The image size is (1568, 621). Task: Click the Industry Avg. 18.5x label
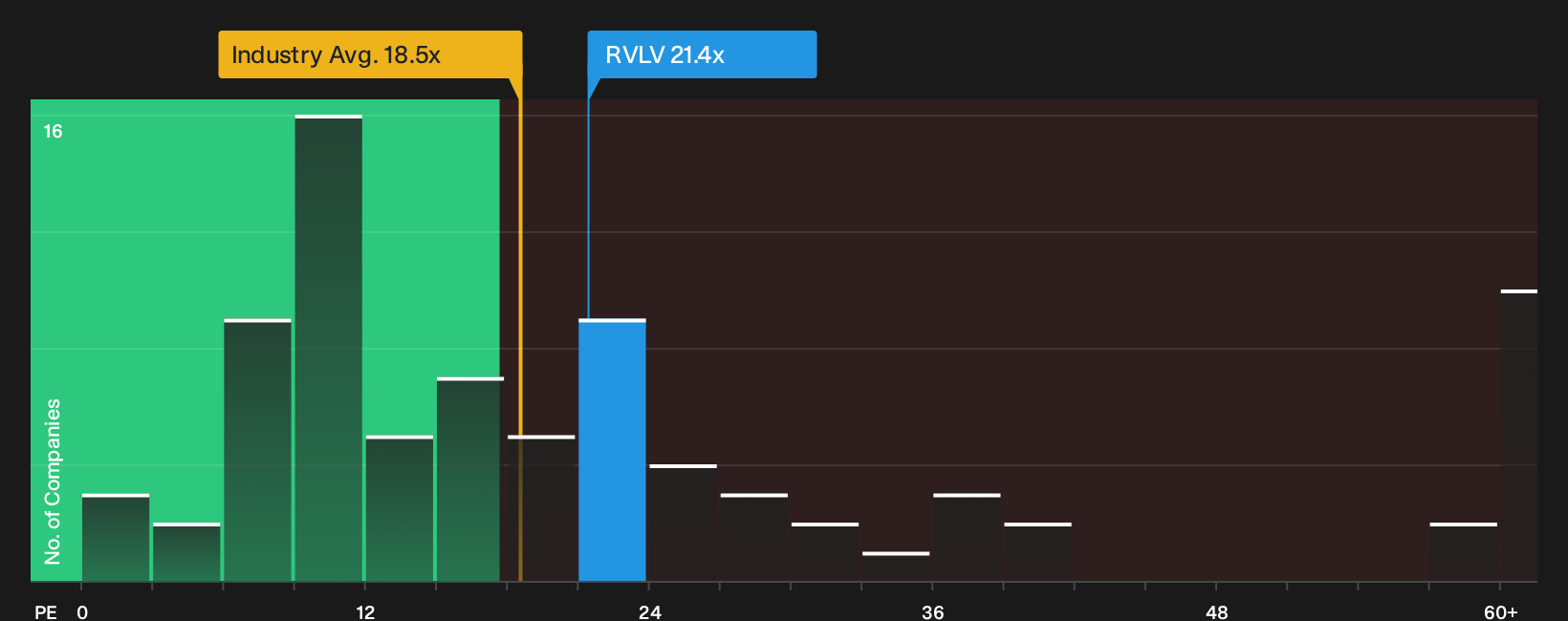(370, 54)
